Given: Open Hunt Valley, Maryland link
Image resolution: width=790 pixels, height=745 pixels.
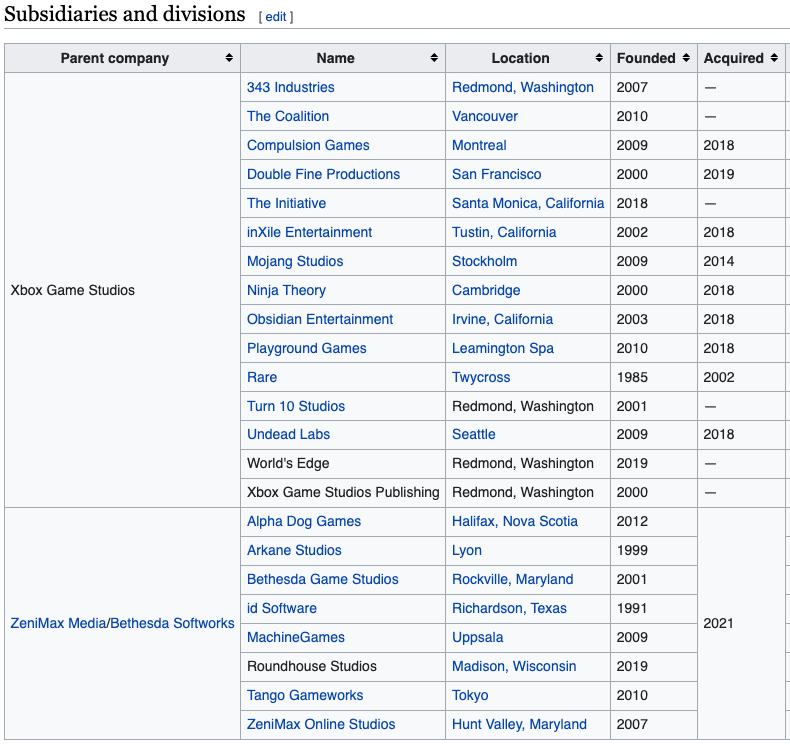Looking at the screenshot, I should point(519,724).
